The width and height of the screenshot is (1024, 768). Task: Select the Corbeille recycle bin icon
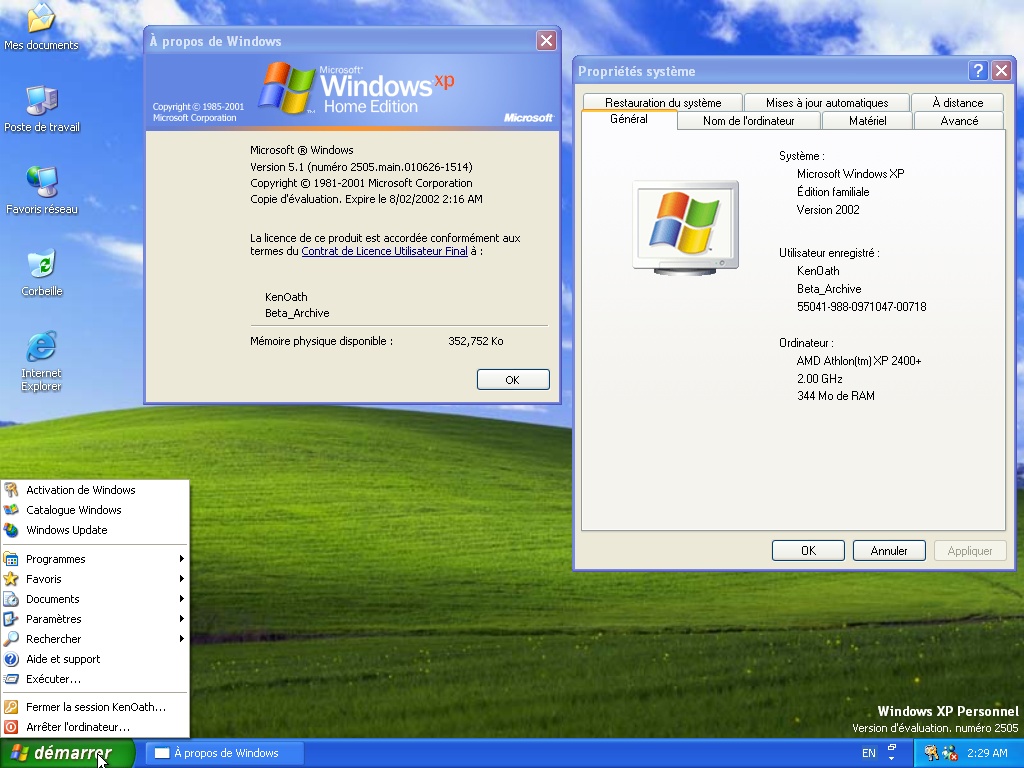click(x=42, y=272)
